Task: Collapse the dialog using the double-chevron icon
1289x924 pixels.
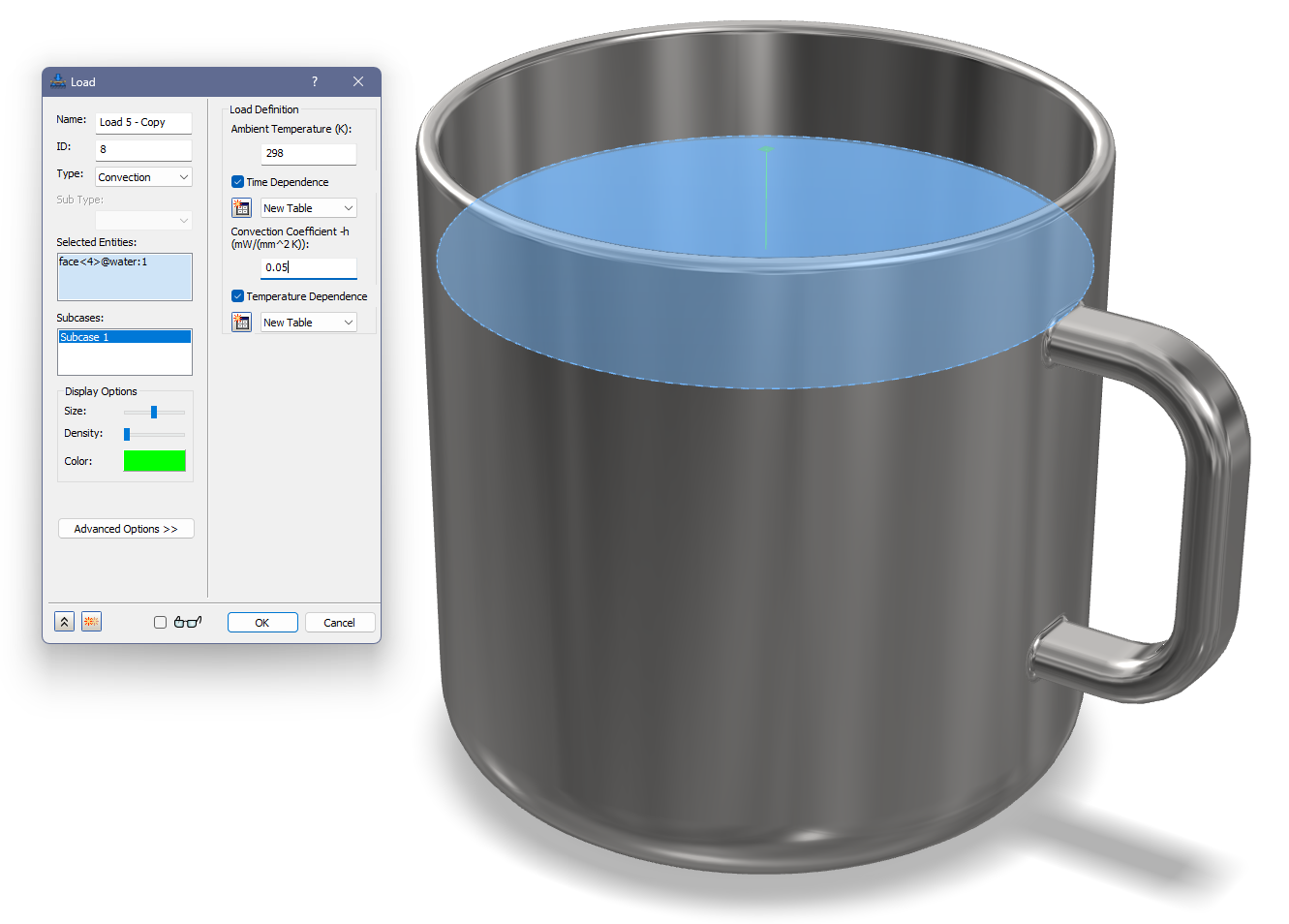Action: tap(63, 621)
